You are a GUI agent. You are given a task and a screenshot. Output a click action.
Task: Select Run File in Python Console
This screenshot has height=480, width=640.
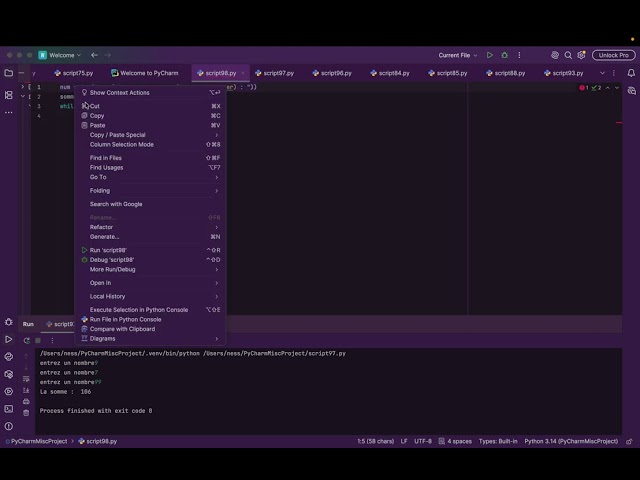click(151, 320)
